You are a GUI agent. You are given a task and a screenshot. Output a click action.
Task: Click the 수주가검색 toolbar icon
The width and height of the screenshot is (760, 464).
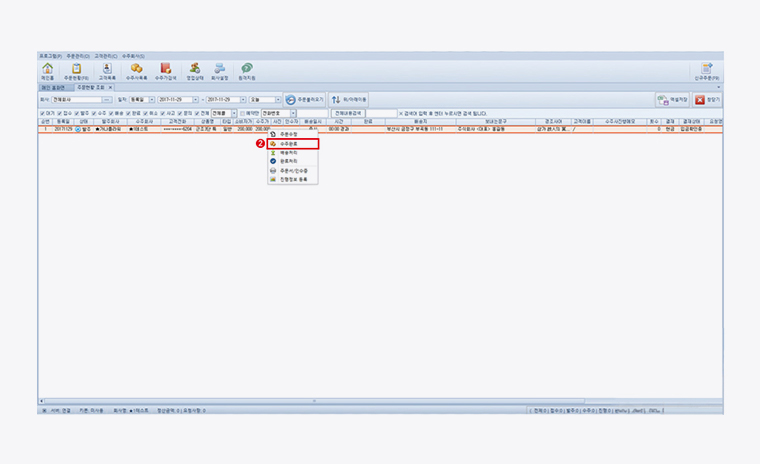[x=166, y=70]
